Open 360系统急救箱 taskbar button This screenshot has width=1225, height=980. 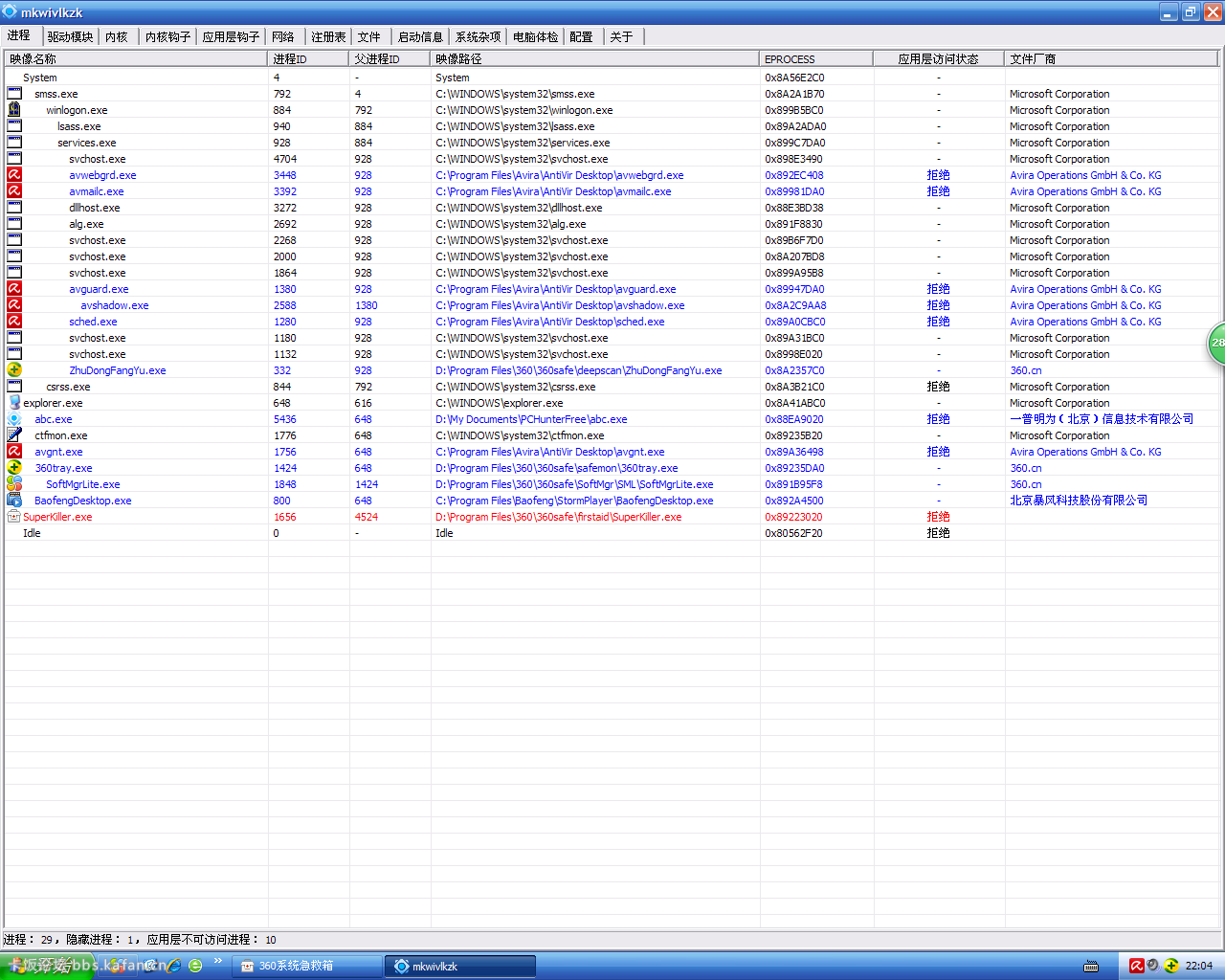[306, 966]
